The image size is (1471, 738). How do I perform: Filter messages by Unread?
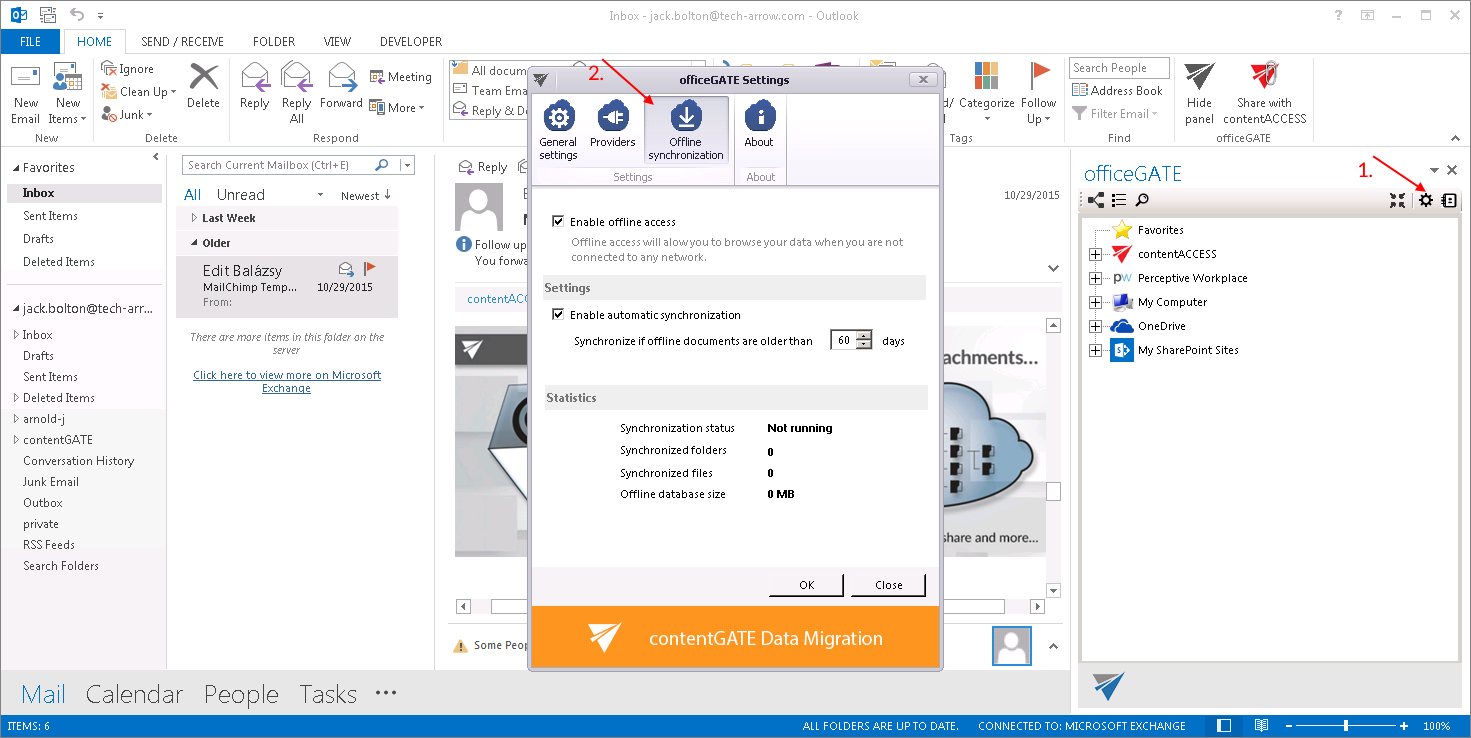click(240, 195)
